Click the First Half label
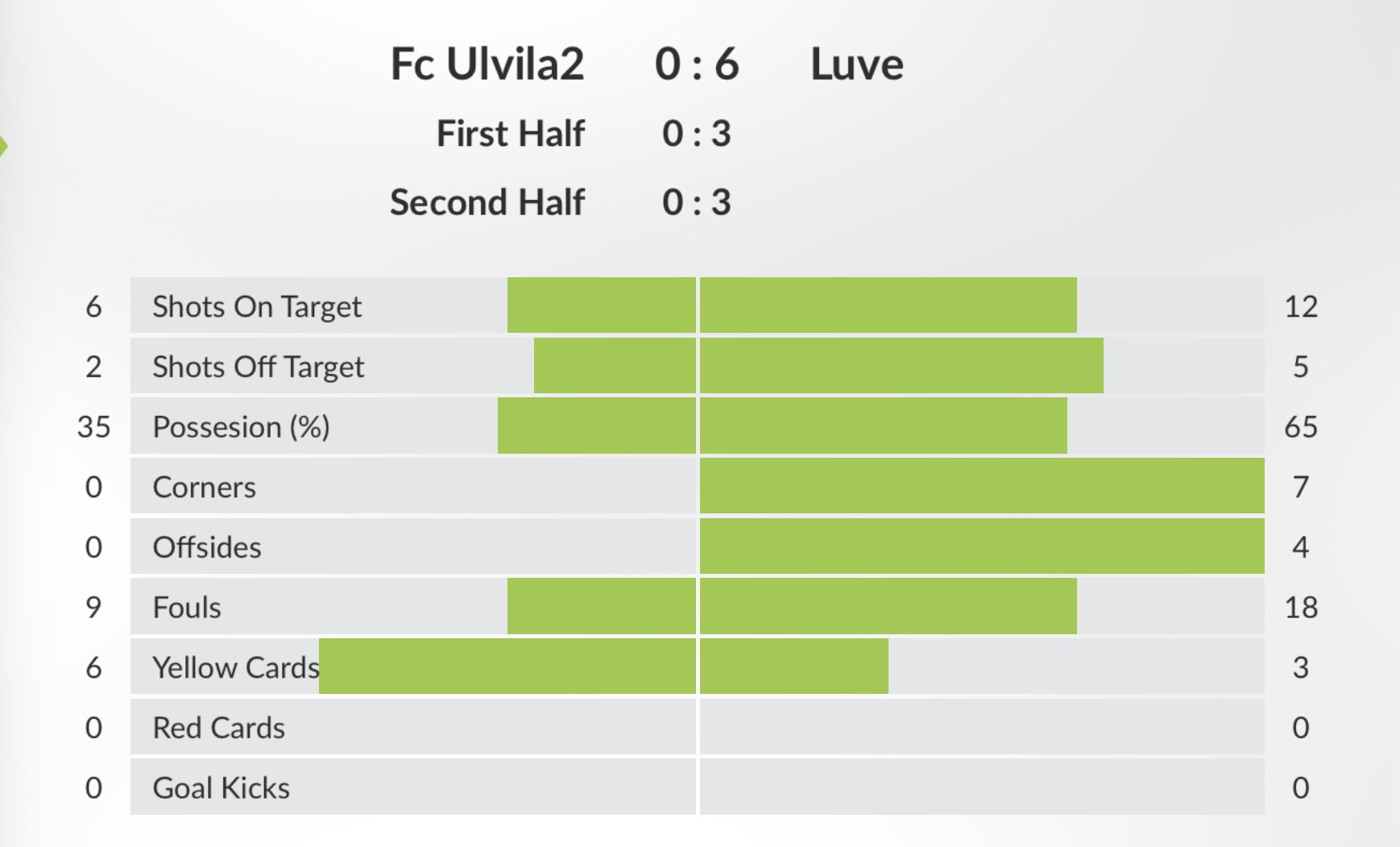Image resolution: width=1400 pixels, height=847 pixels. pyautogui.click(x=510, y=134)
